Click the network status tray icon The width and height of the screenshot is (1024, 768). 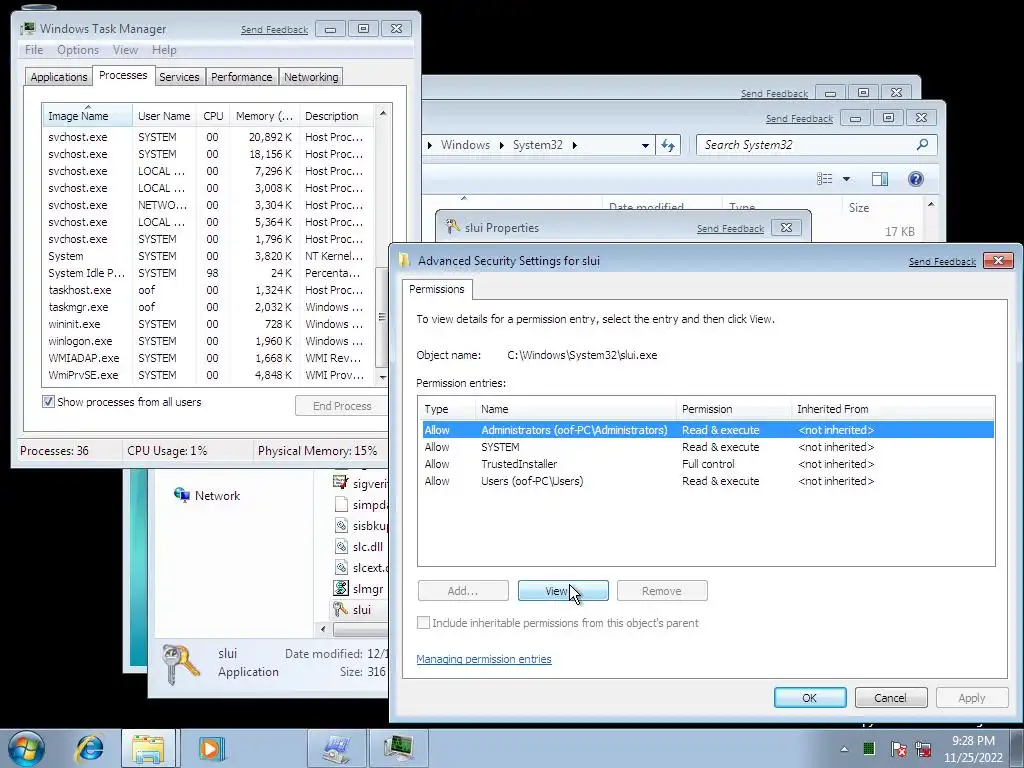click(923, 749)
